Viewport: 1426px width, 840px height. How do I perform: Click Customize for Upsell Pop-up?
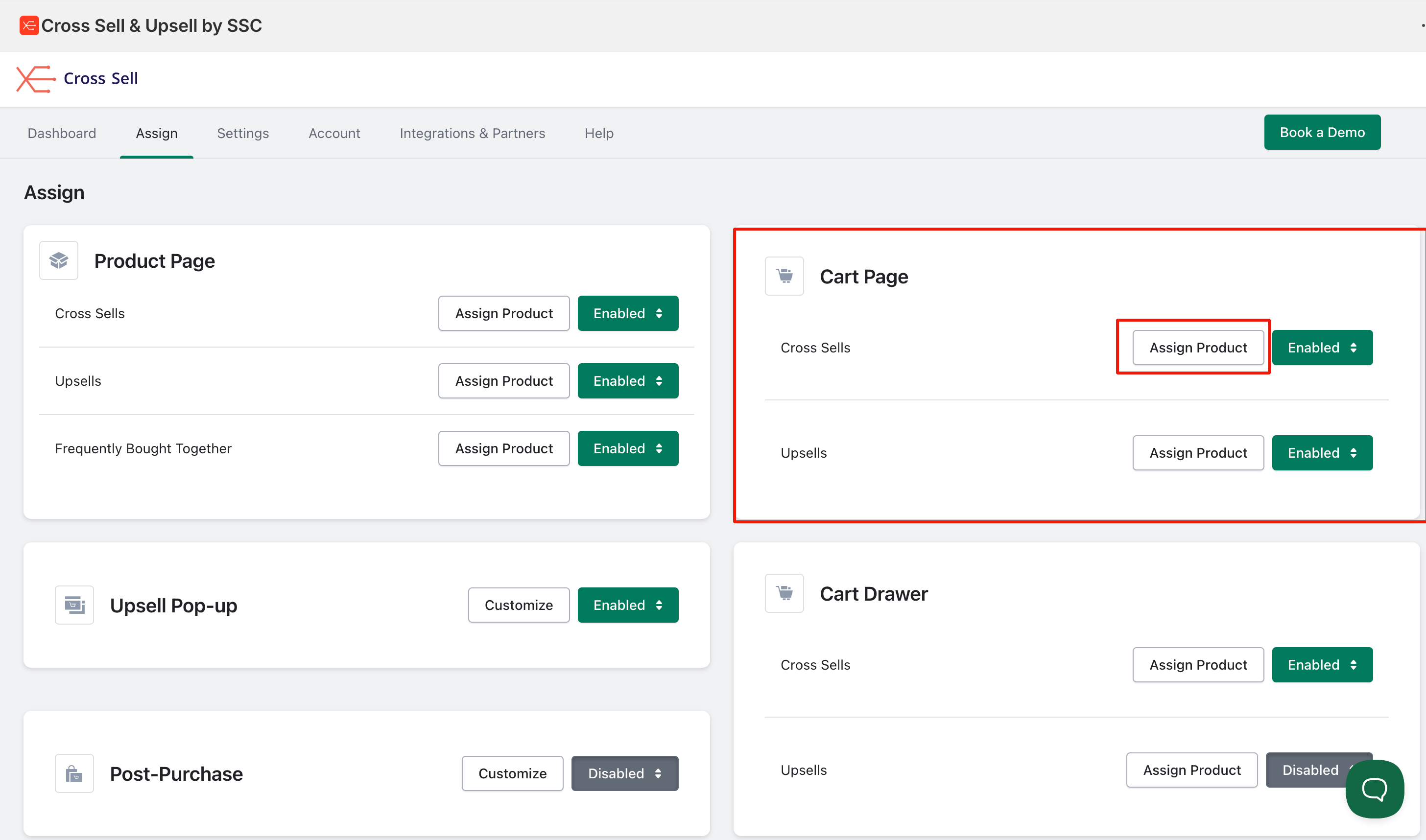click(518, 605)
